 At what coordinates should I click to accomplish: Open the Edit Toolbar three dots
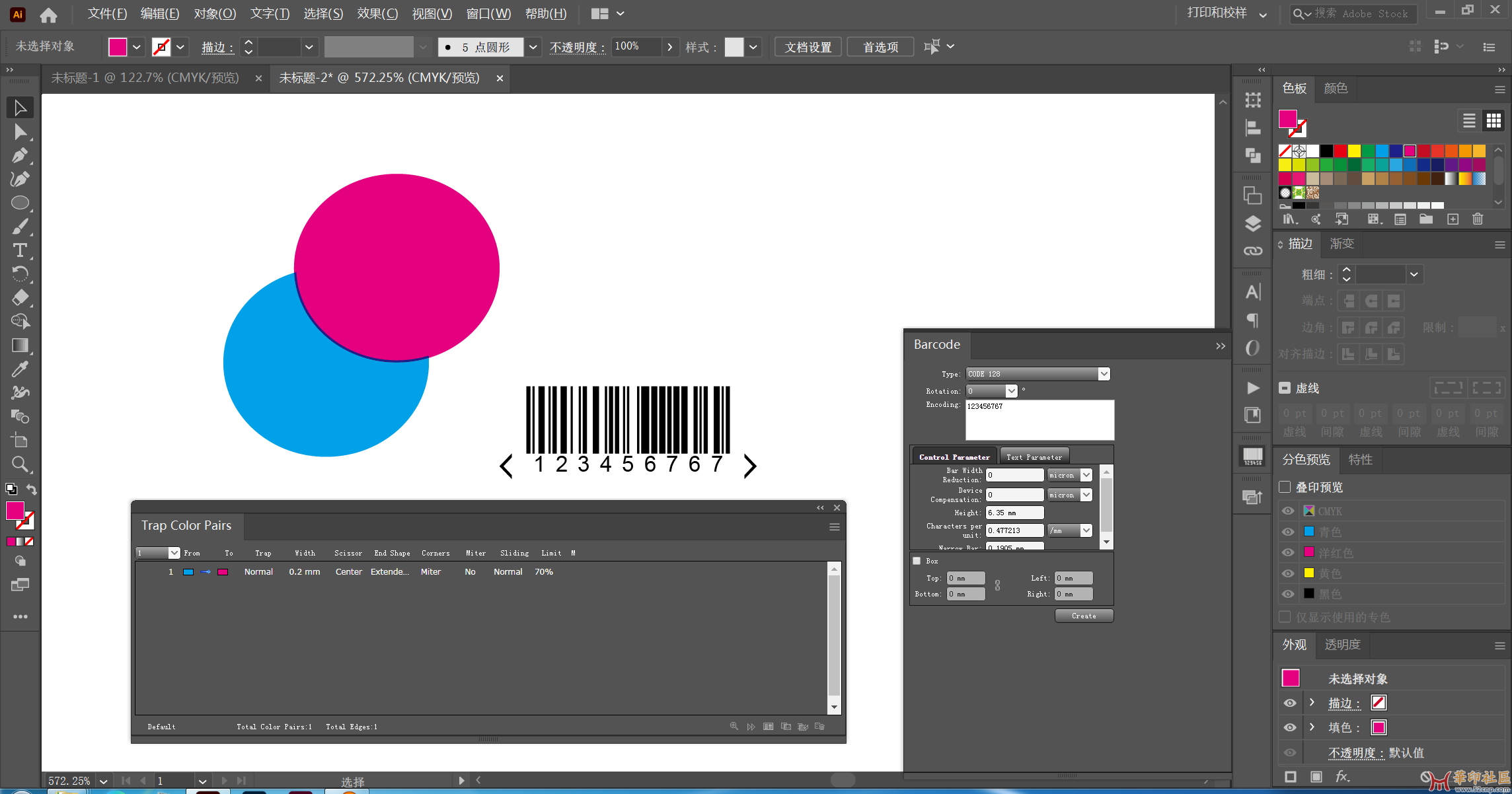(20, 616)
